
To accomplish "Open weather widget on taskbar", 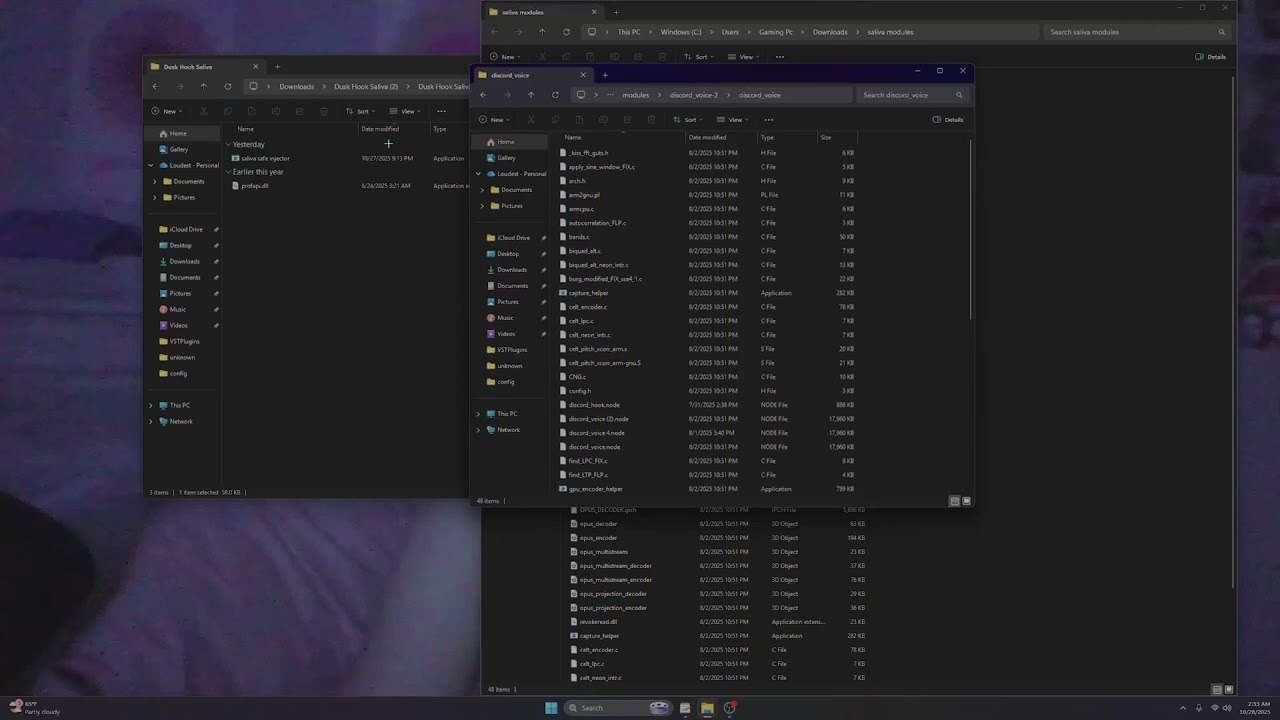I will click(34, 708).
